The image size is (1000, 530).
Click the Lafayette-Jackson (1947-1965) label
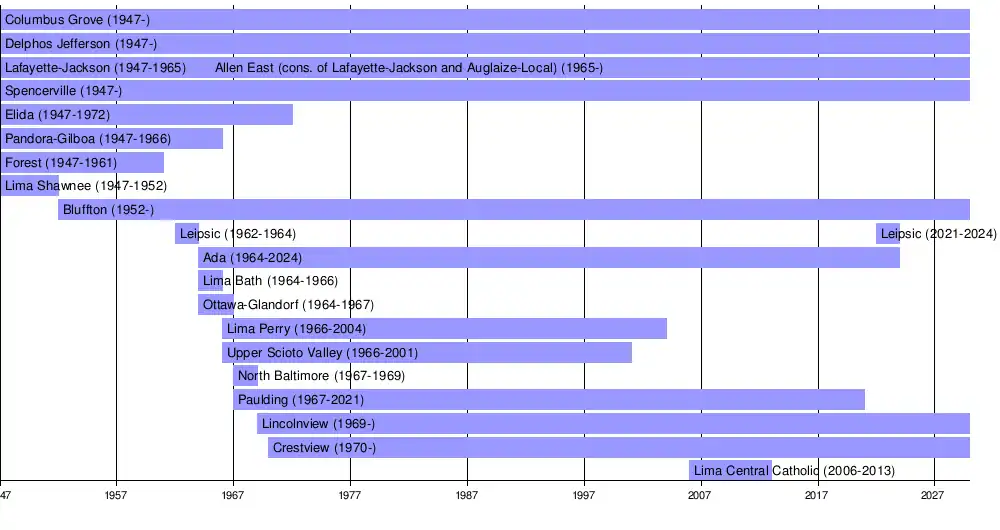pyautogui.click(x=95, y=68)
